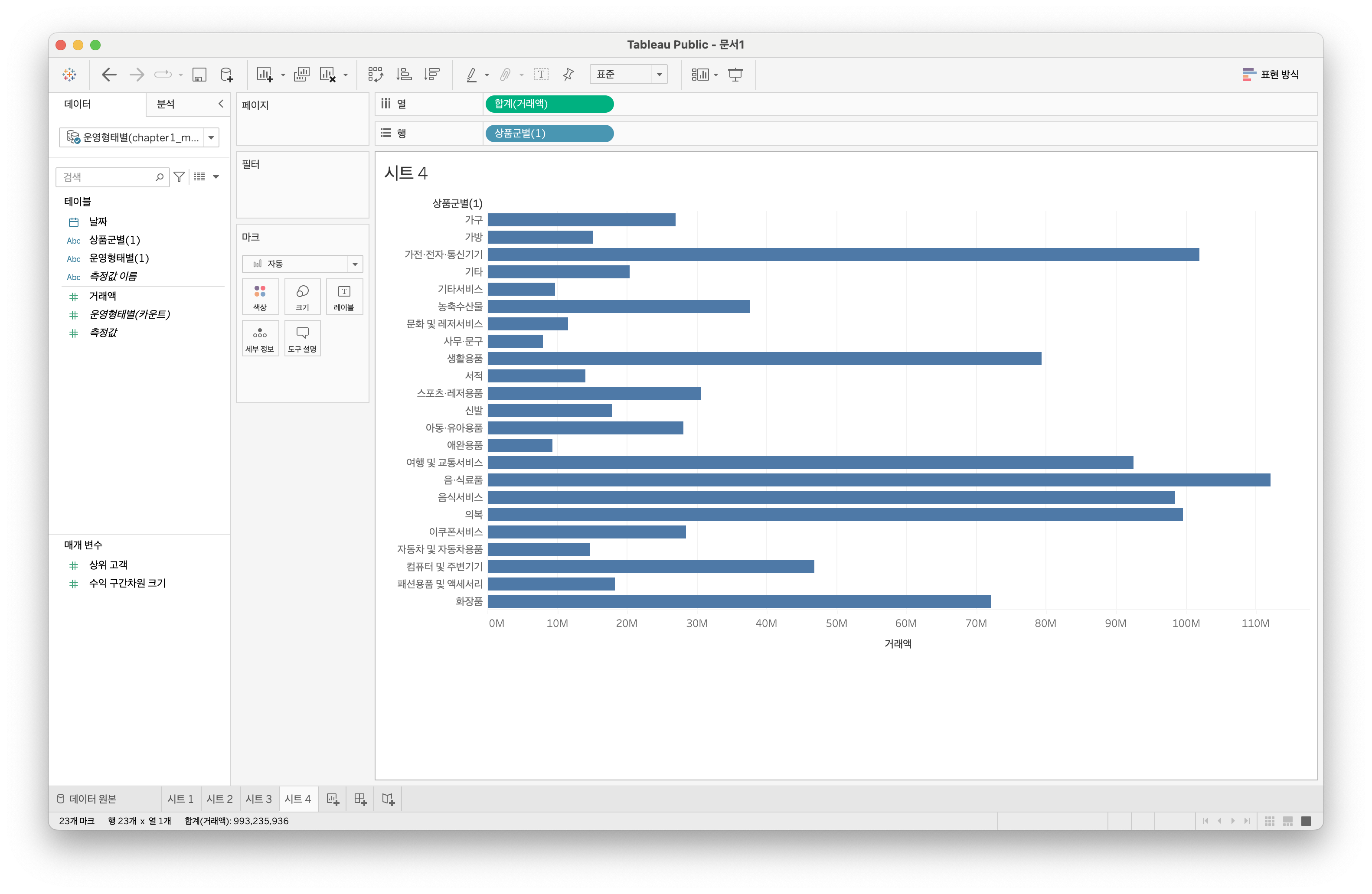
Task: Click the new dashboard tab icon
Action: coord(360,799)
